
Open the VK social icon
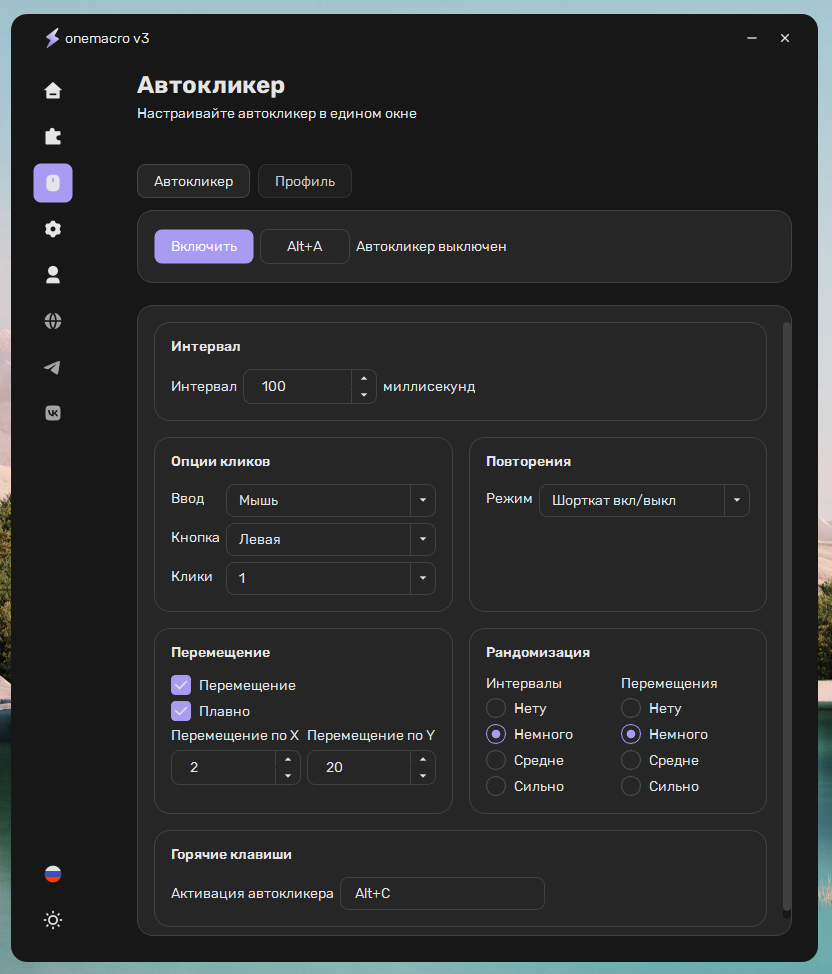click(53, 413)
